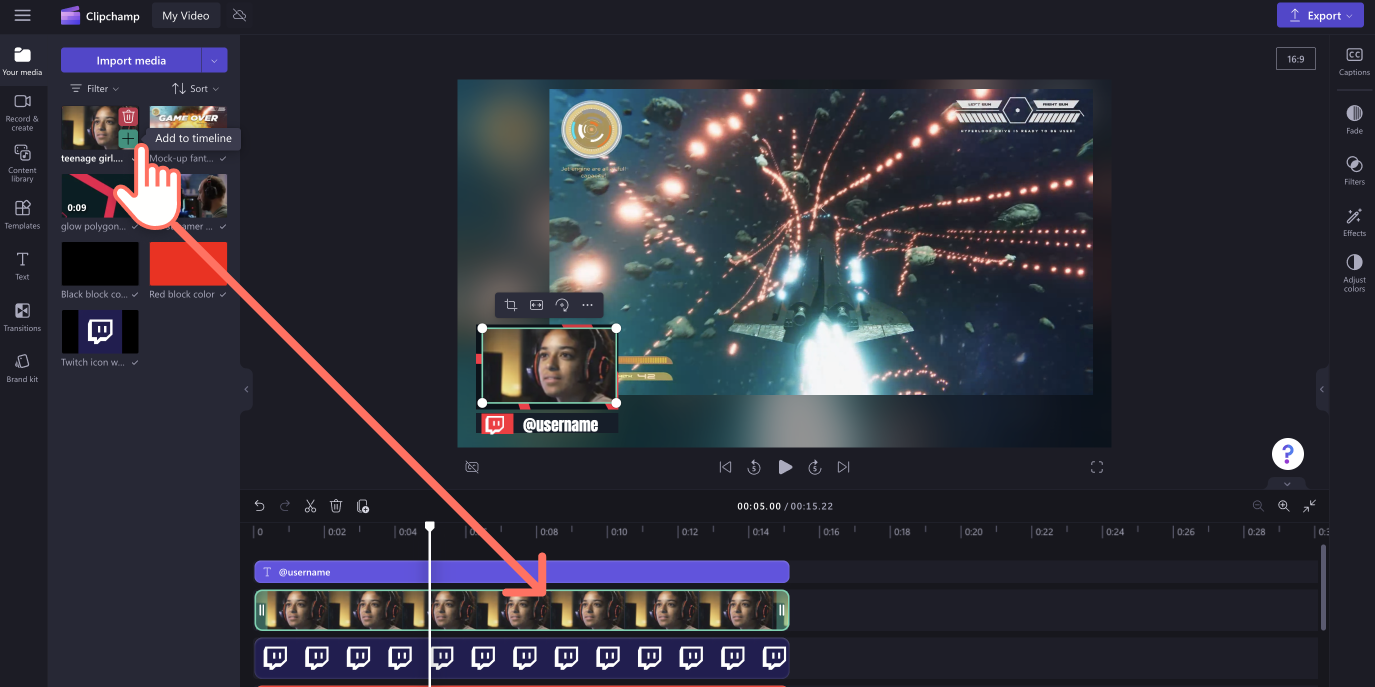Image resolution: width=1375 pixels, height=687 pixels.
Task: Open the Brand kit panel
Action: point(22,368)
